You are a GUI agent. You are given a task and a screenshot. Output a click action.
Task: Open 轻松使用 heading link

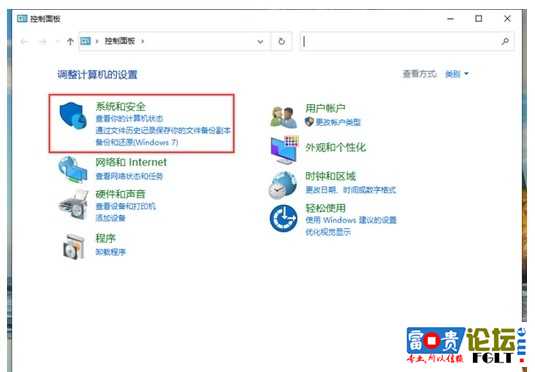pyautogui.click(x=325, y=208)
